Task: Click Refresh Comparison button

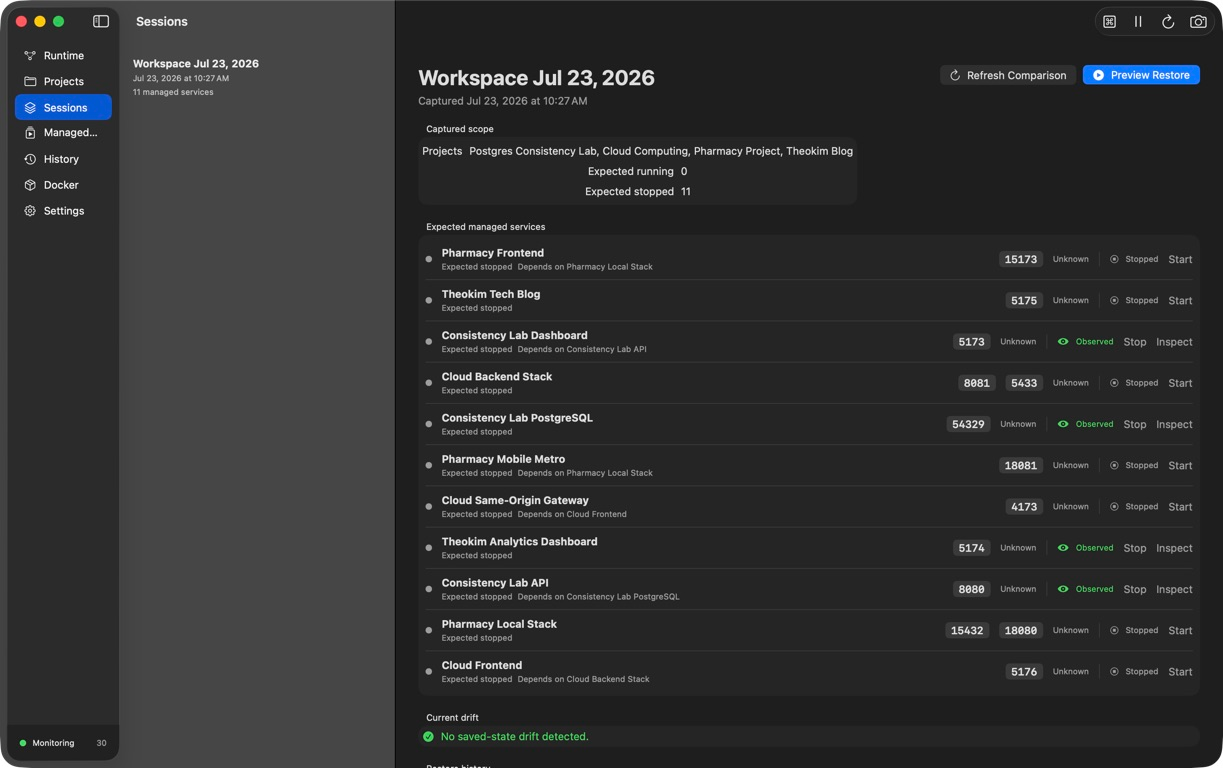Action: 1008,75
